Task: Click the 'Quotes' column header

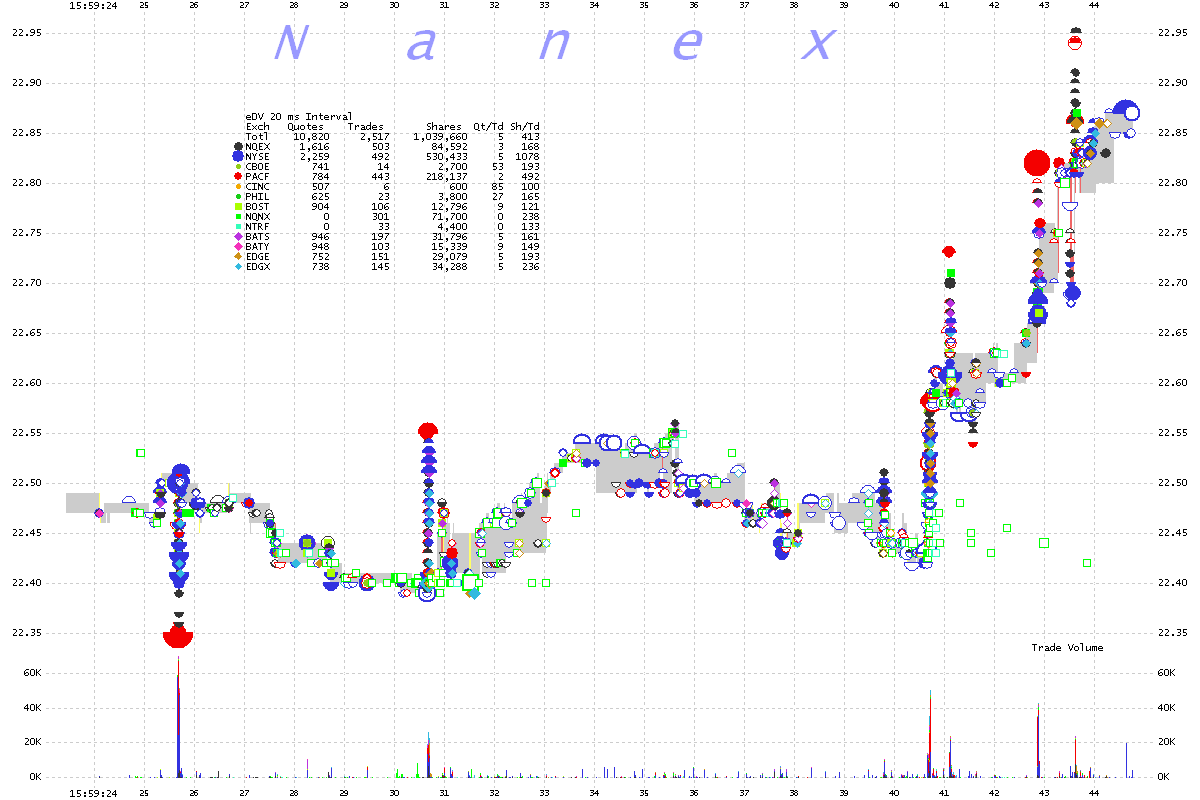Action: click(x=305, y=126)
